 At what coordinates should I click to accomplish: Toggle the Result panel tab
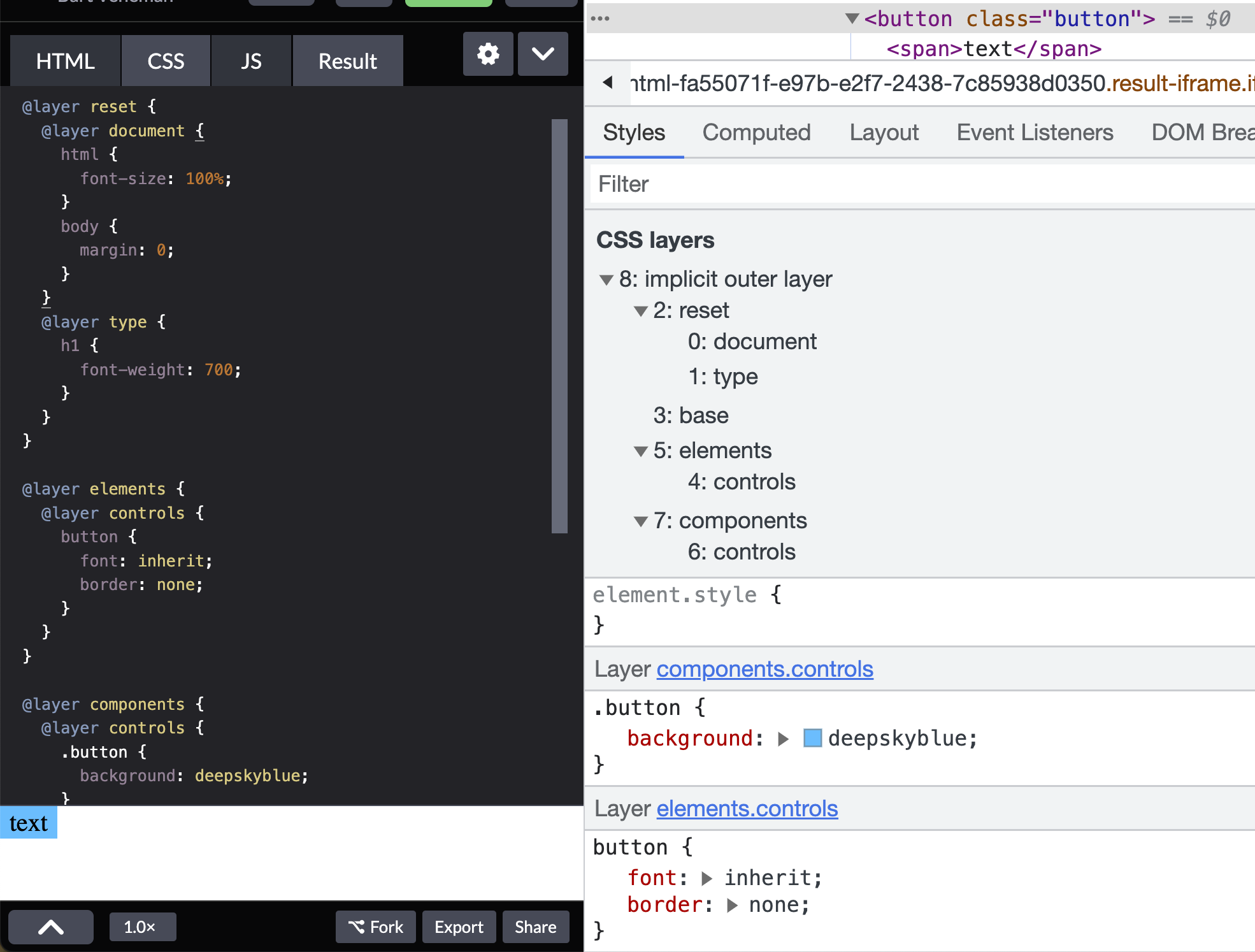(x=348, y=61)
